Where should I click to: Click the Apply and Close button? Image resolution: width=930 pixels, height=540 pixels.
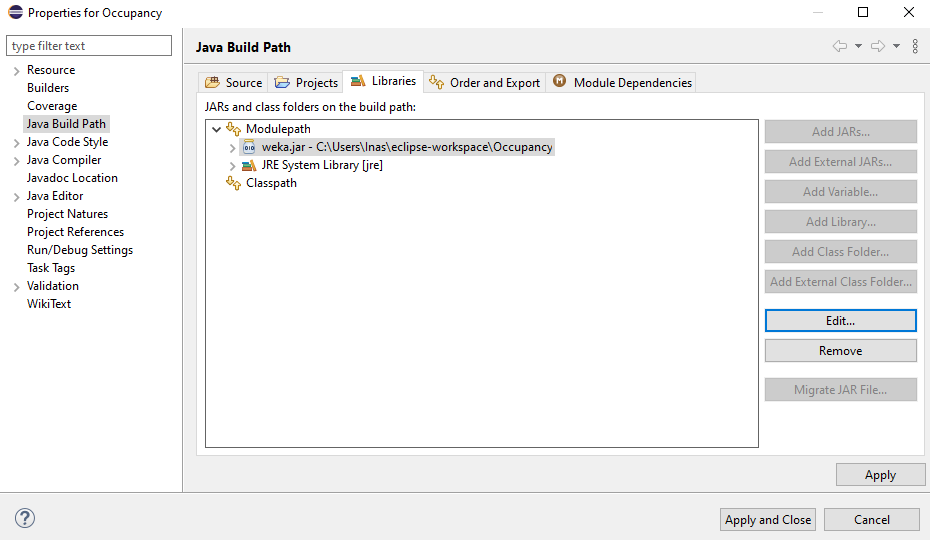click(768, 519)
